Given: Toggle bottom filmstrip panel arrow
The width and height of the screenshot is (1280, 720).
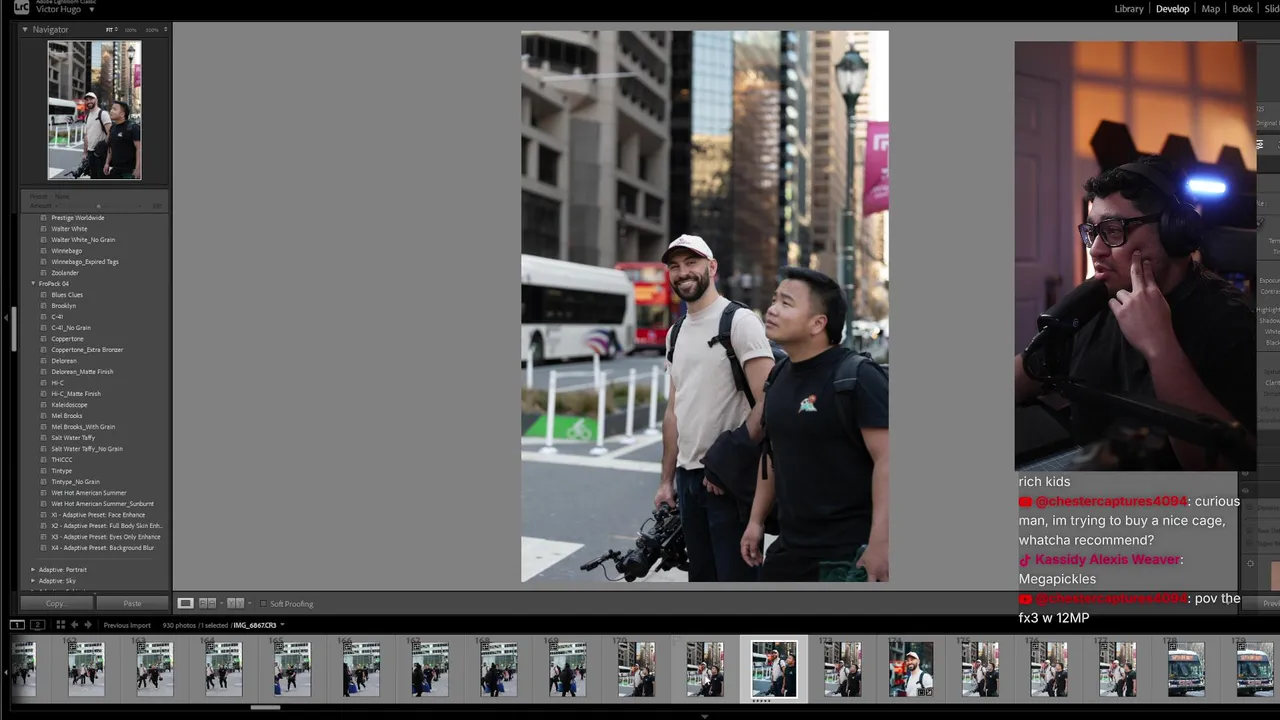Looking at the screenshot, I should click(x=704, y=716).
